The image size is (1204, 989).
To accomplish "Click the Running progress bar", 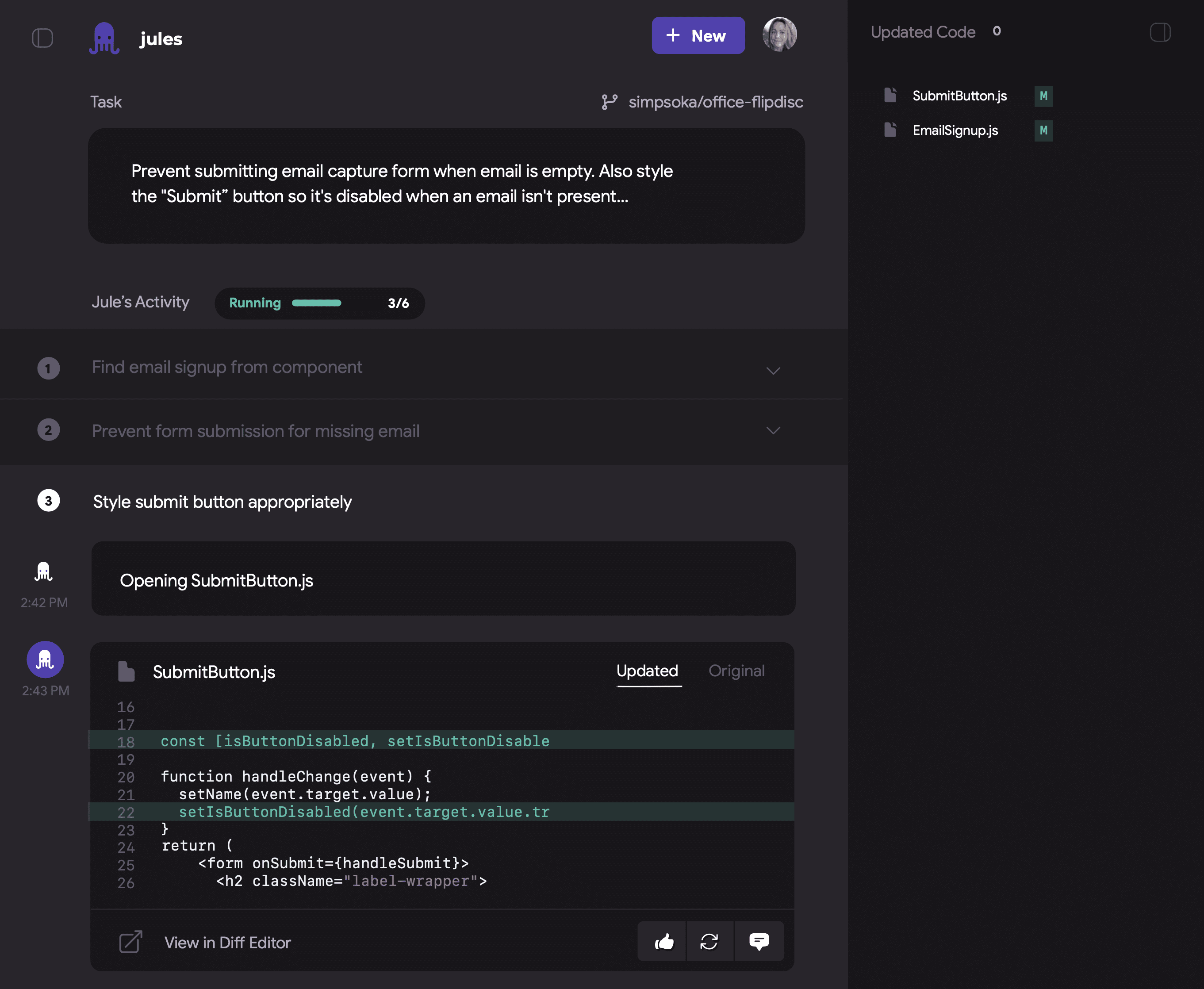I will pos(317,303).
